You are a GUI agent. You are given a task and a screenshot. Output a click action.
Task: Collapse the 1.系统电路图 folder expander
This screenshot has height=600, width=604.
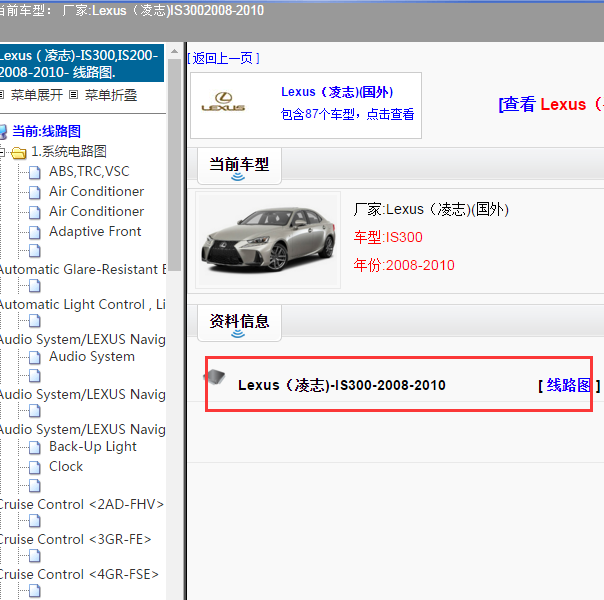[x=2, y=152]
